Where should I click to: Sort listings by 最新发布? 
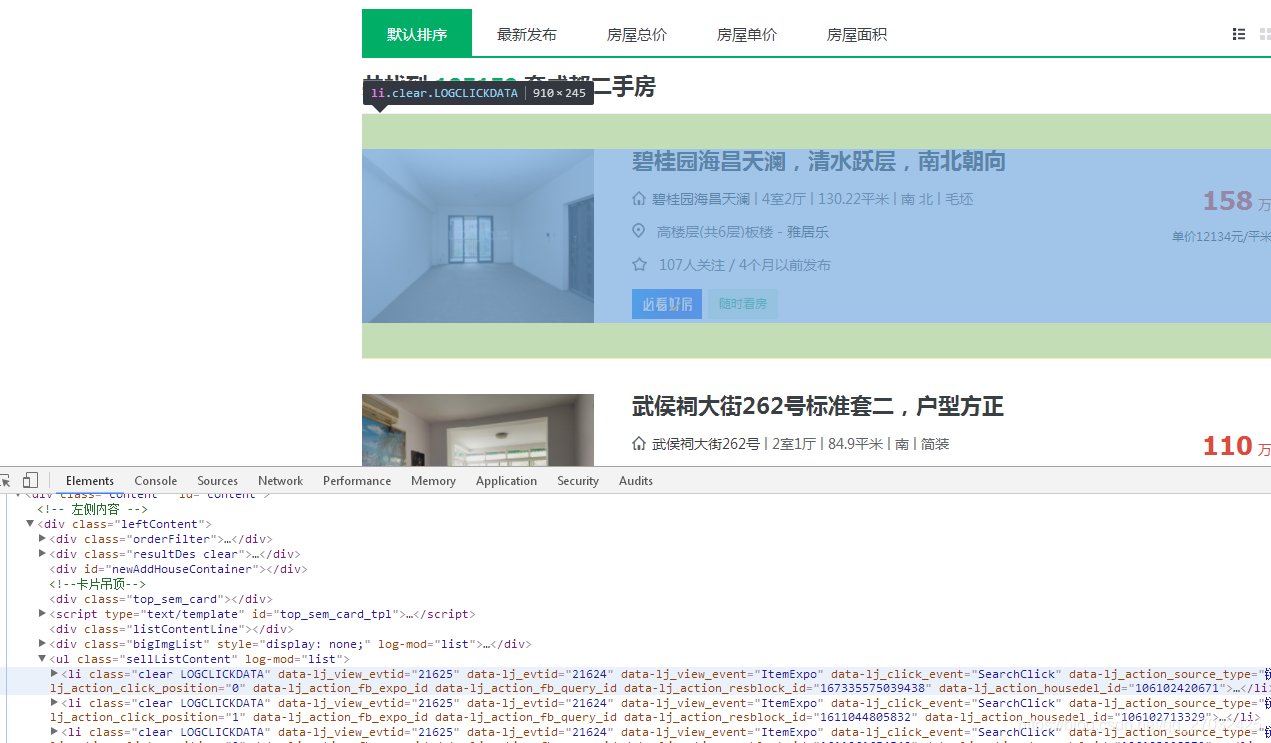coord(527,34)
